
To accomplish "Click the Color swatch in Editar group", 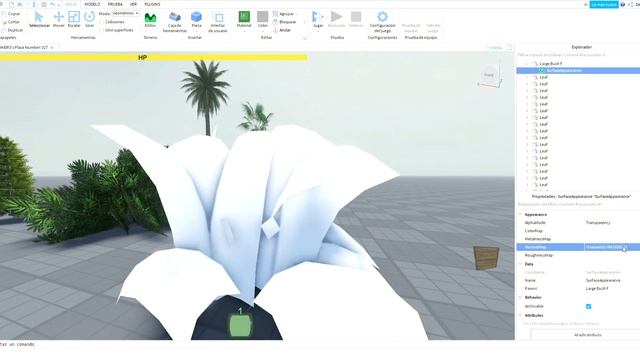I will (x=262, y=17).
